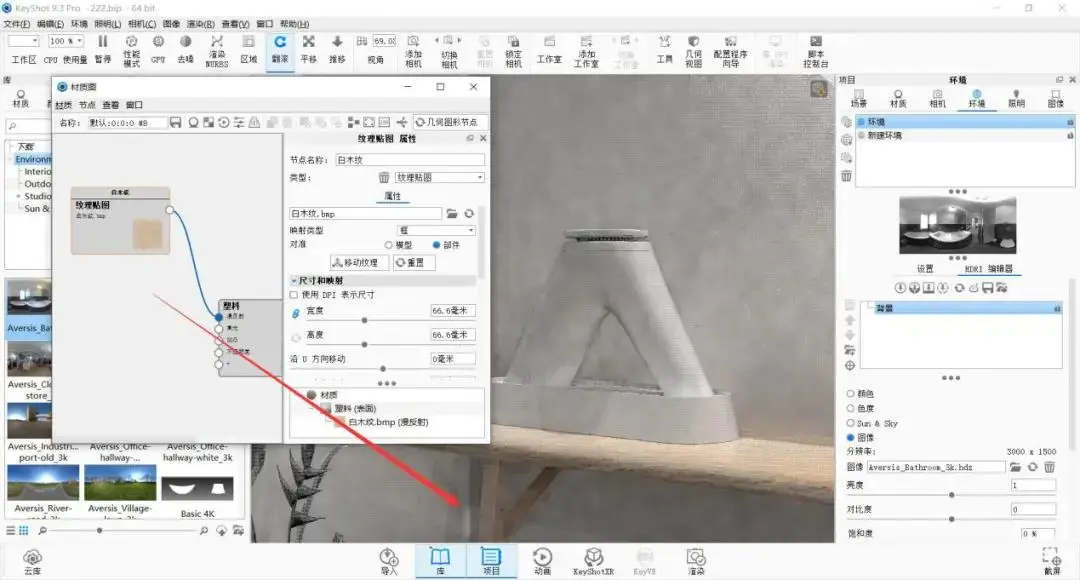Open the 映射类型 dropdown
Image resolution: width=1080 pixels, height=580 pixels.
(x=437, y=230)
